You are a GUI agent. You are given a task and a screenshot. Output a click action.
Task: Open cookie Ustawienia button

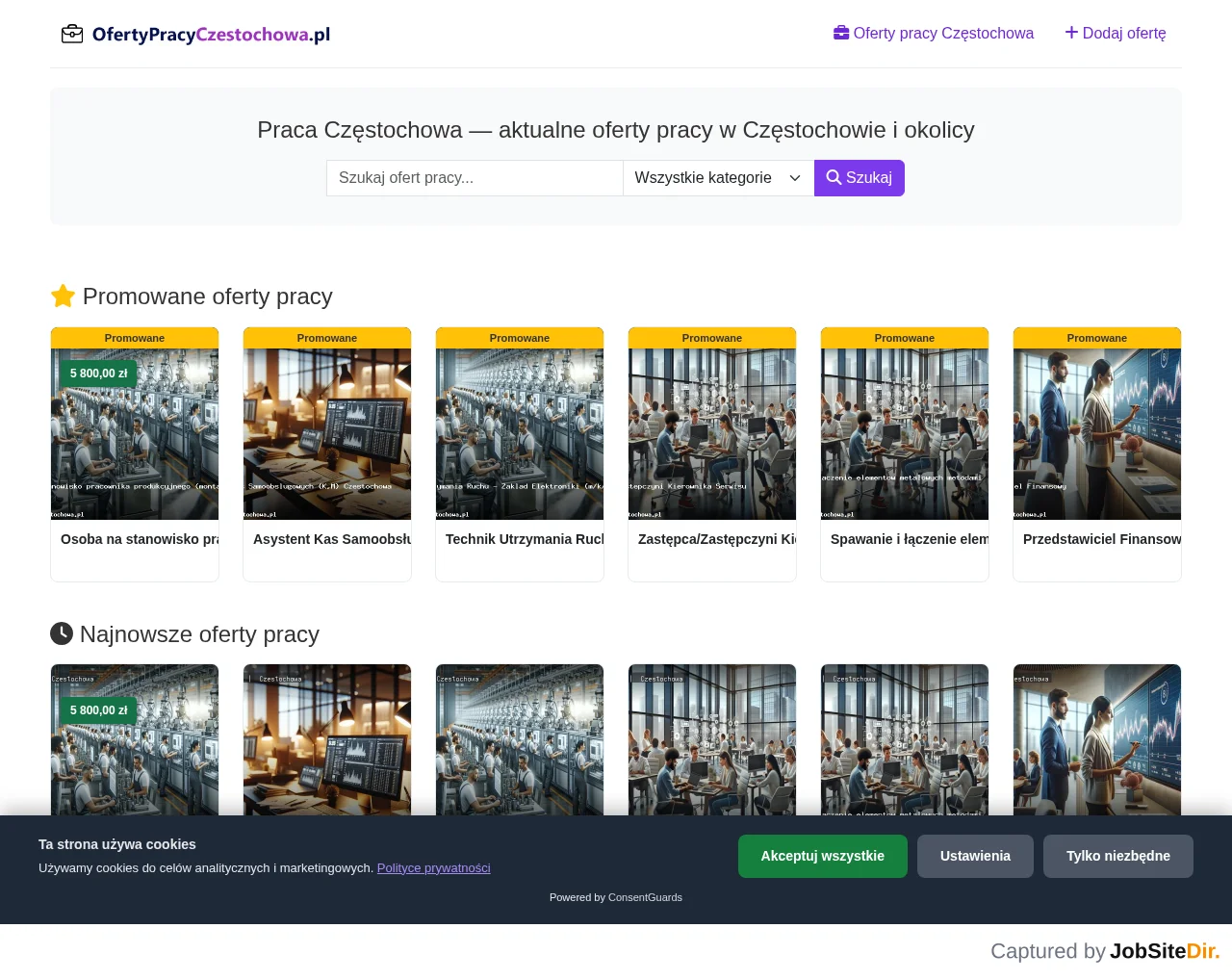[975, 856]
